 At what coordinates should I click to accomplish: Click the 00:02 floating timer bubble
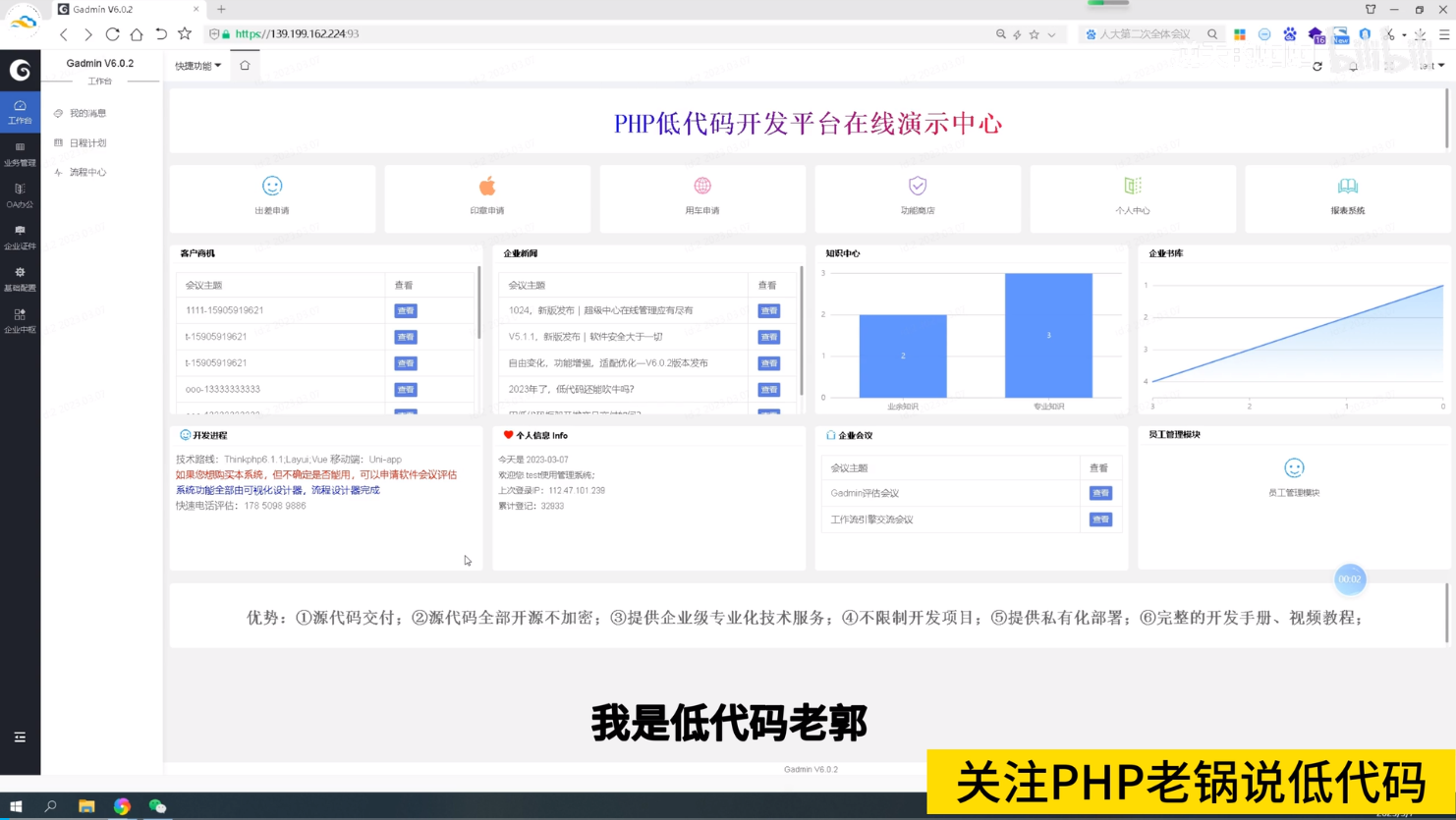(1350, 579)
